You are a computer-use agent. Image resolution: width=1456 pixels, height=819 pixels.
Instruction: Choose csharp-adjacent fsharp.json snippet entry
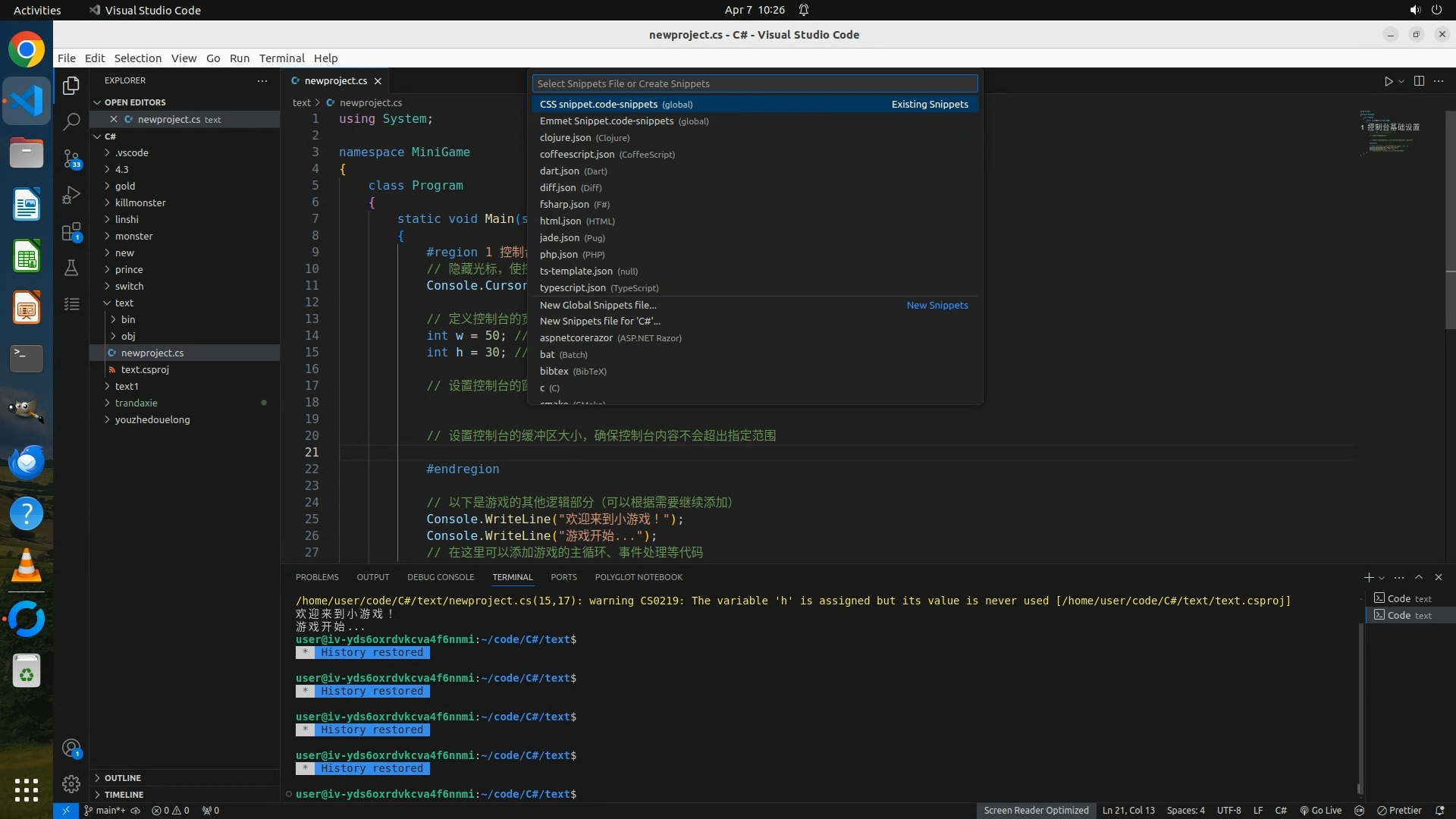pos(564,204)
